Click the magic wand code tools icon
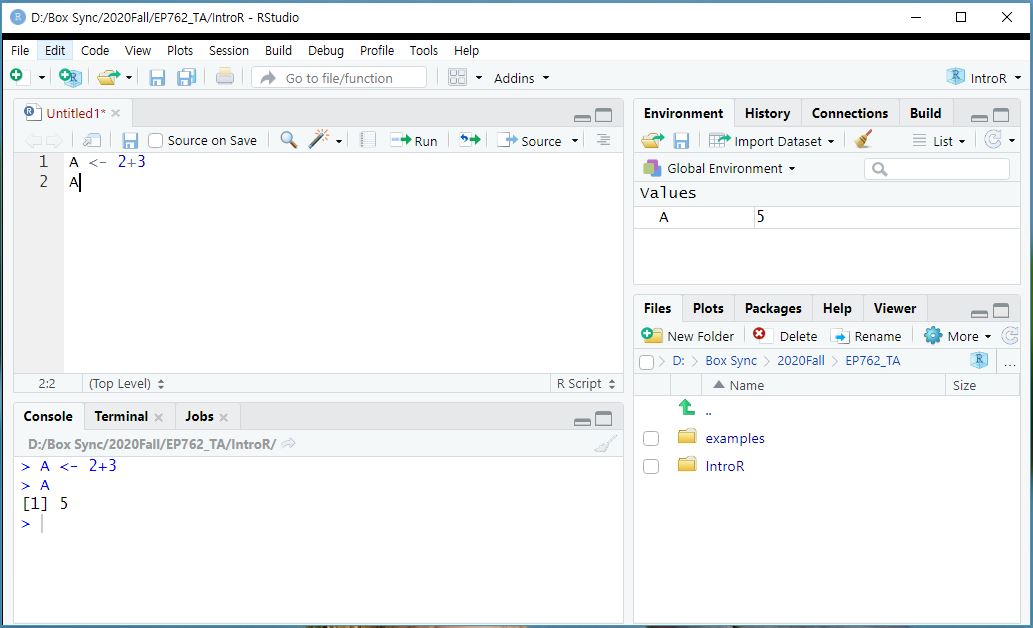Screen dimensions: 1033x628 tap(319, 140)
